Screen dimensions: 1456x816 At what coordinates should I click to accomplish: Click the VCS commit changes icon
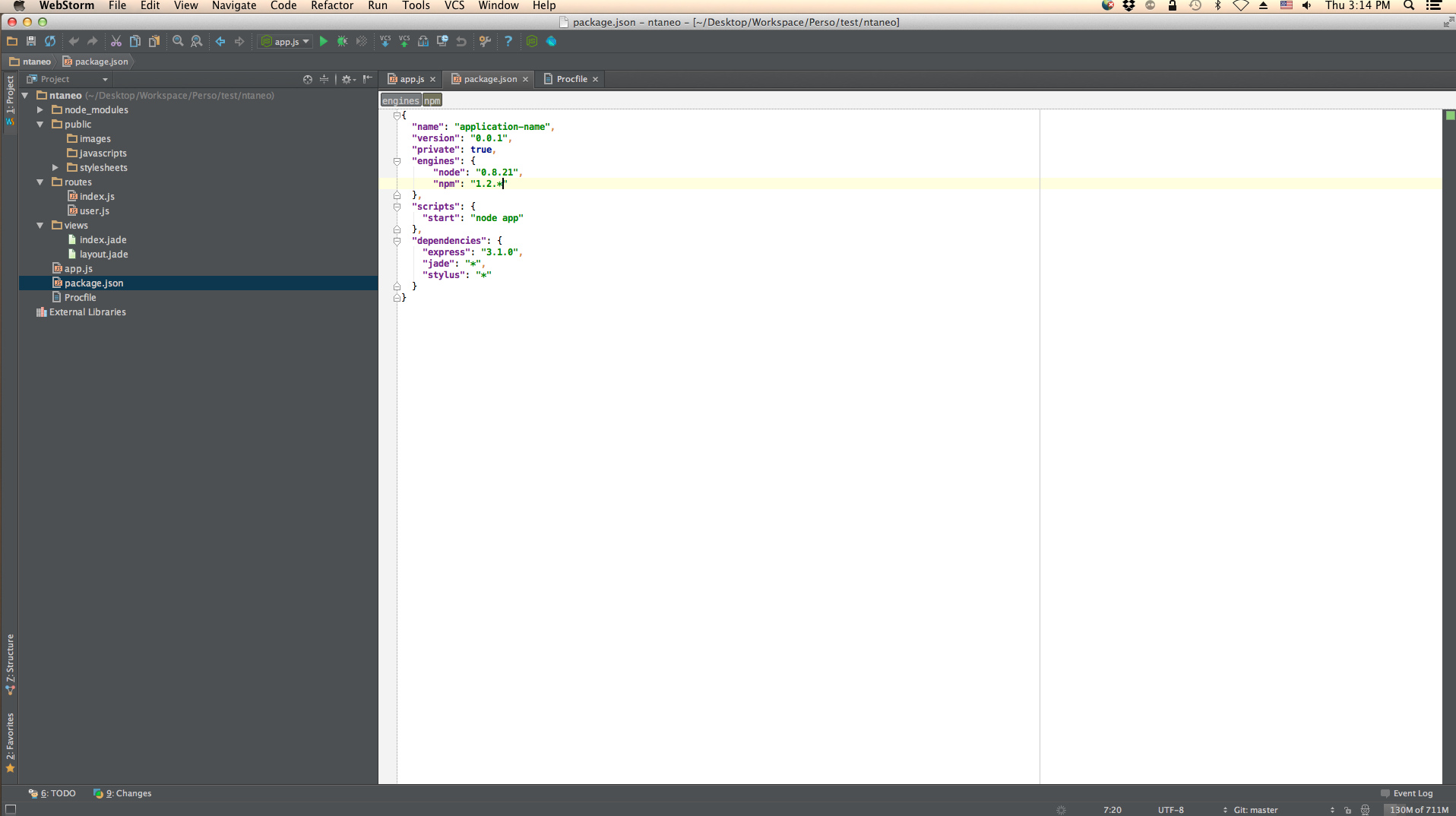[404, 42]
